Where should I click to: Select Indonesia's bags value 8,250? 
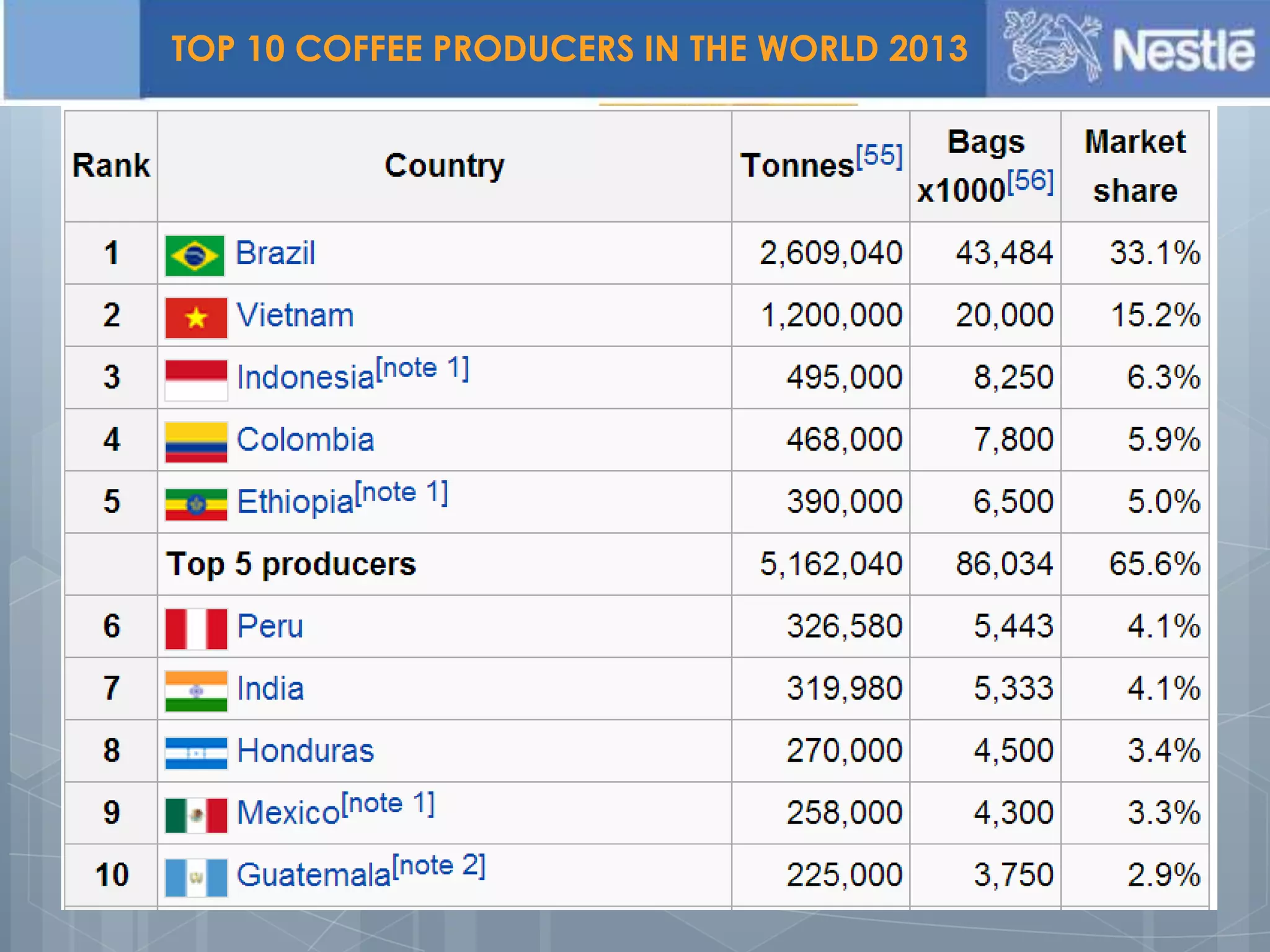pyautogui.click(x=1014, y=377)
